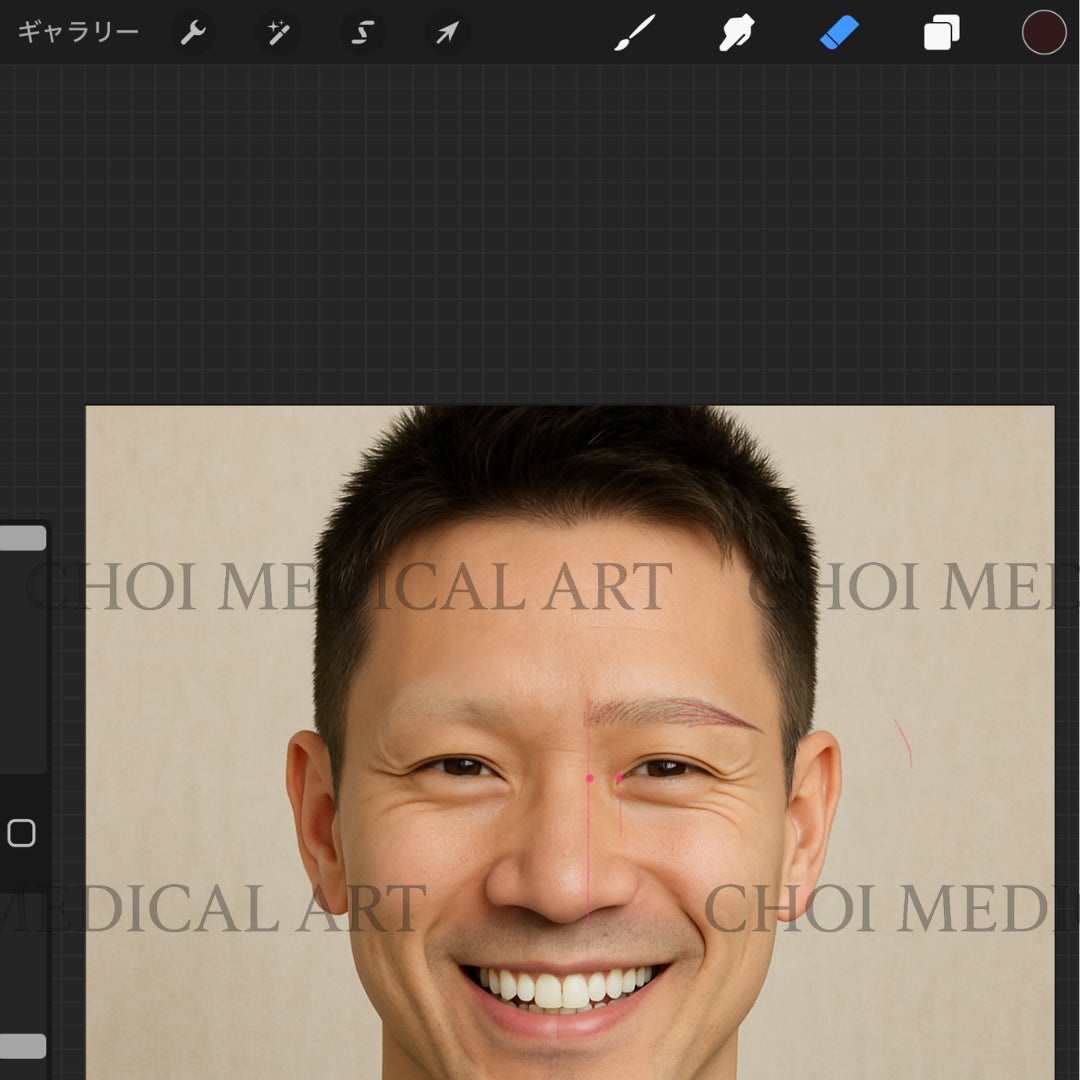Select the Paint brush tool
Image resolution: width=1080 pixels, height=1080 pixels.
[x=634, y=32]
